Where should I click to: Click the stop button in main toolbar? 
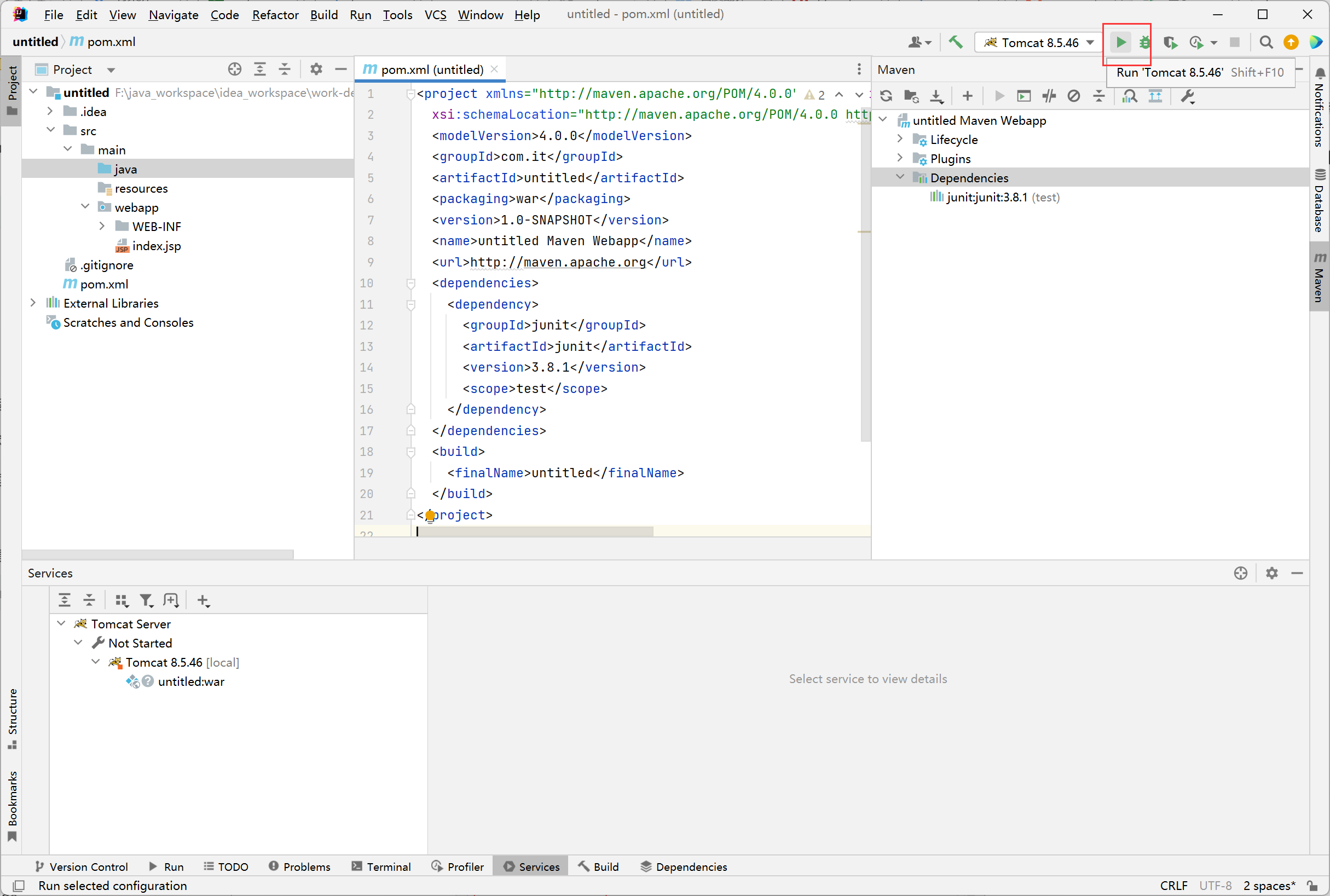click(x=1234, y=42)
